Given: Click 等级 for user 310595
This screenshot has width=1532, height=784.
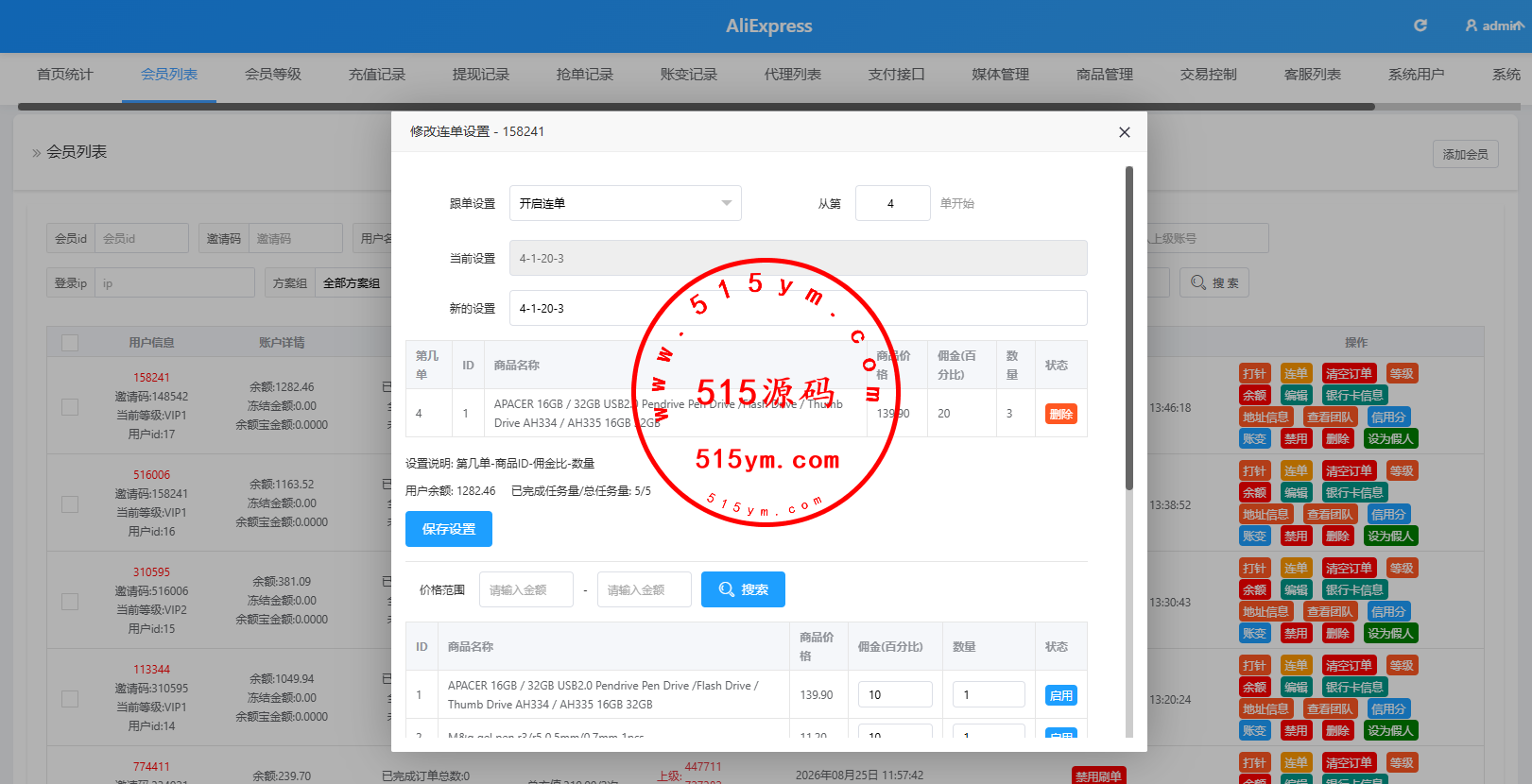Looking at the screenshot, I should click(1402, 568).
